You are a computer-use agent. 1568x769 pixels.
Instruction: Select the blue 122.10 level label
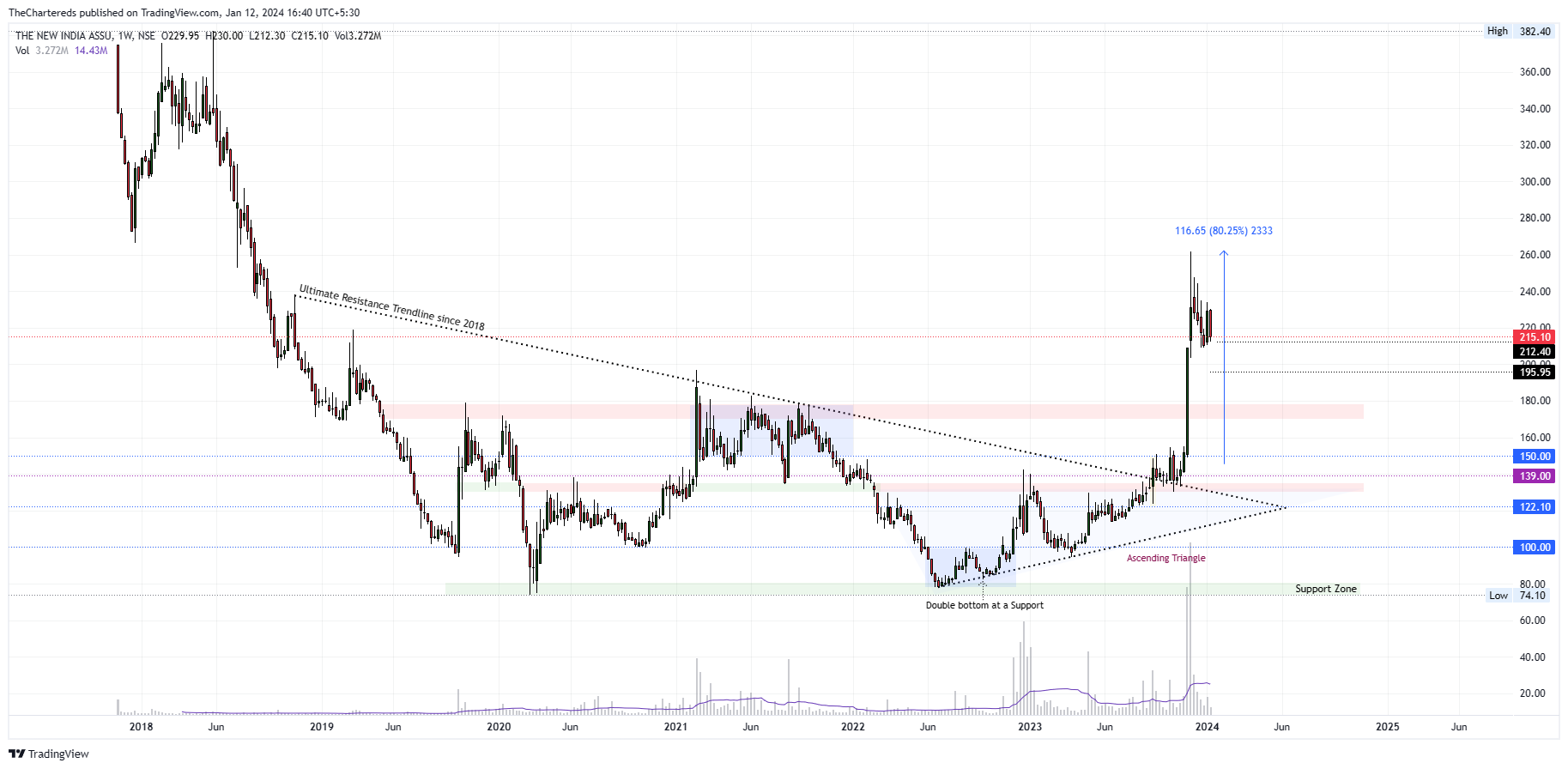click(1535, 507)
